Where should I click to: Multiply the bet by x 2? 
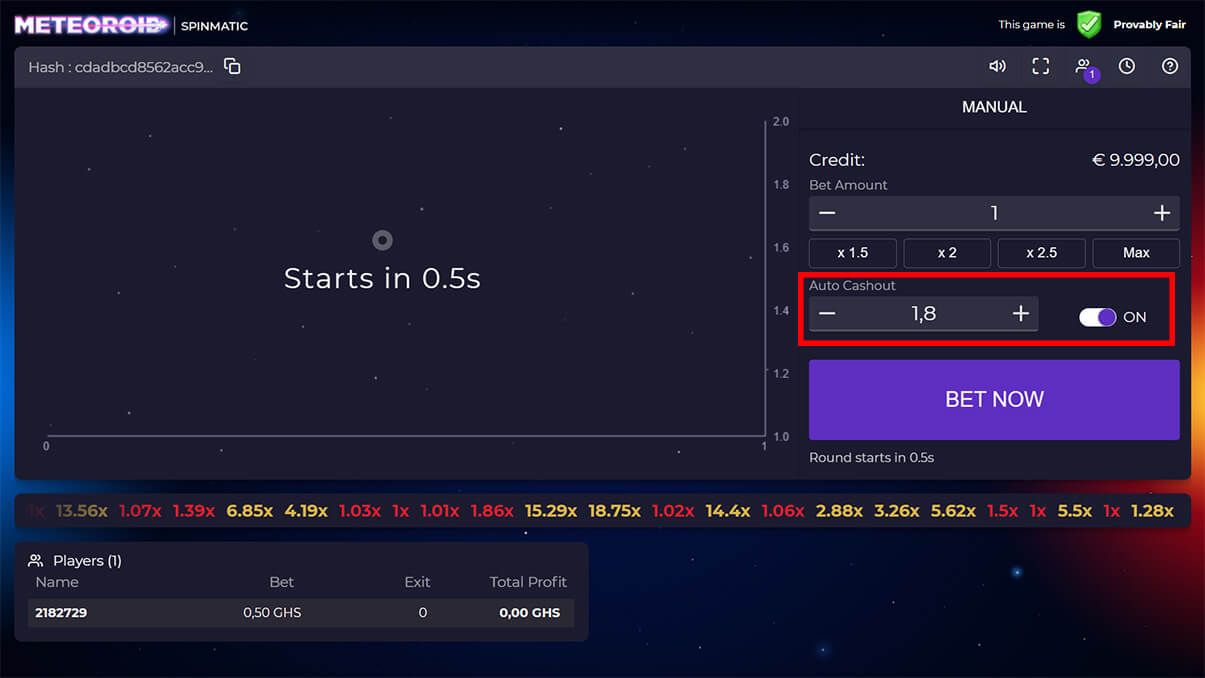[946, 253]
